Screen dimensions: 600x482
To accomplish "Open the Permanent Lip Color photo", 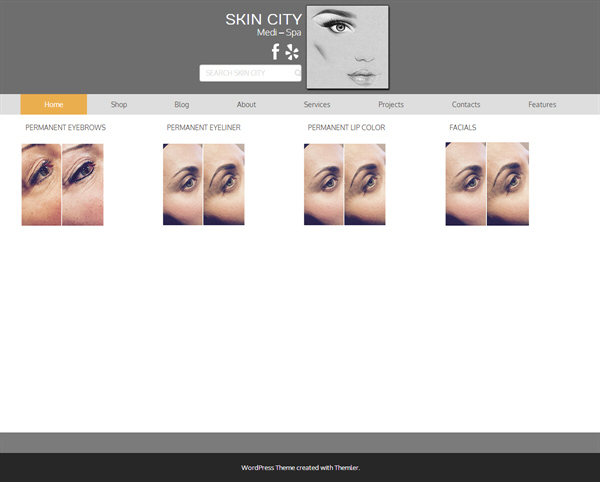I will (x=345, y=184).
